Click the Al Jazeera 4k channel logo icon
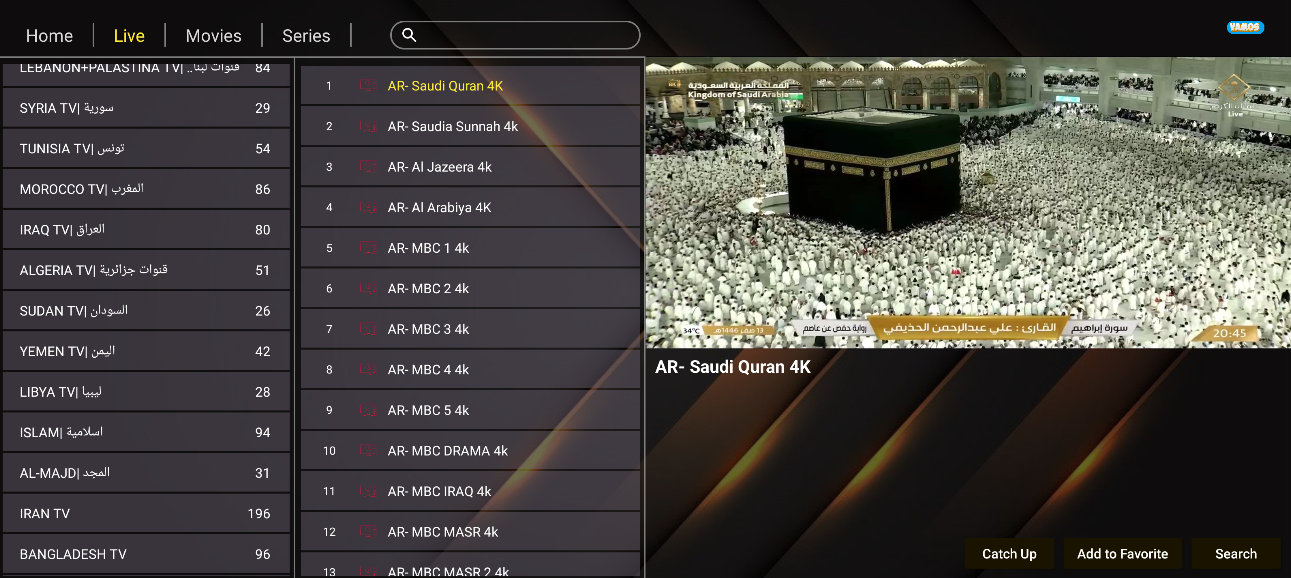The width and height of the screenshot is (1291, 578). pyautogui.click(x=368, y=167)
